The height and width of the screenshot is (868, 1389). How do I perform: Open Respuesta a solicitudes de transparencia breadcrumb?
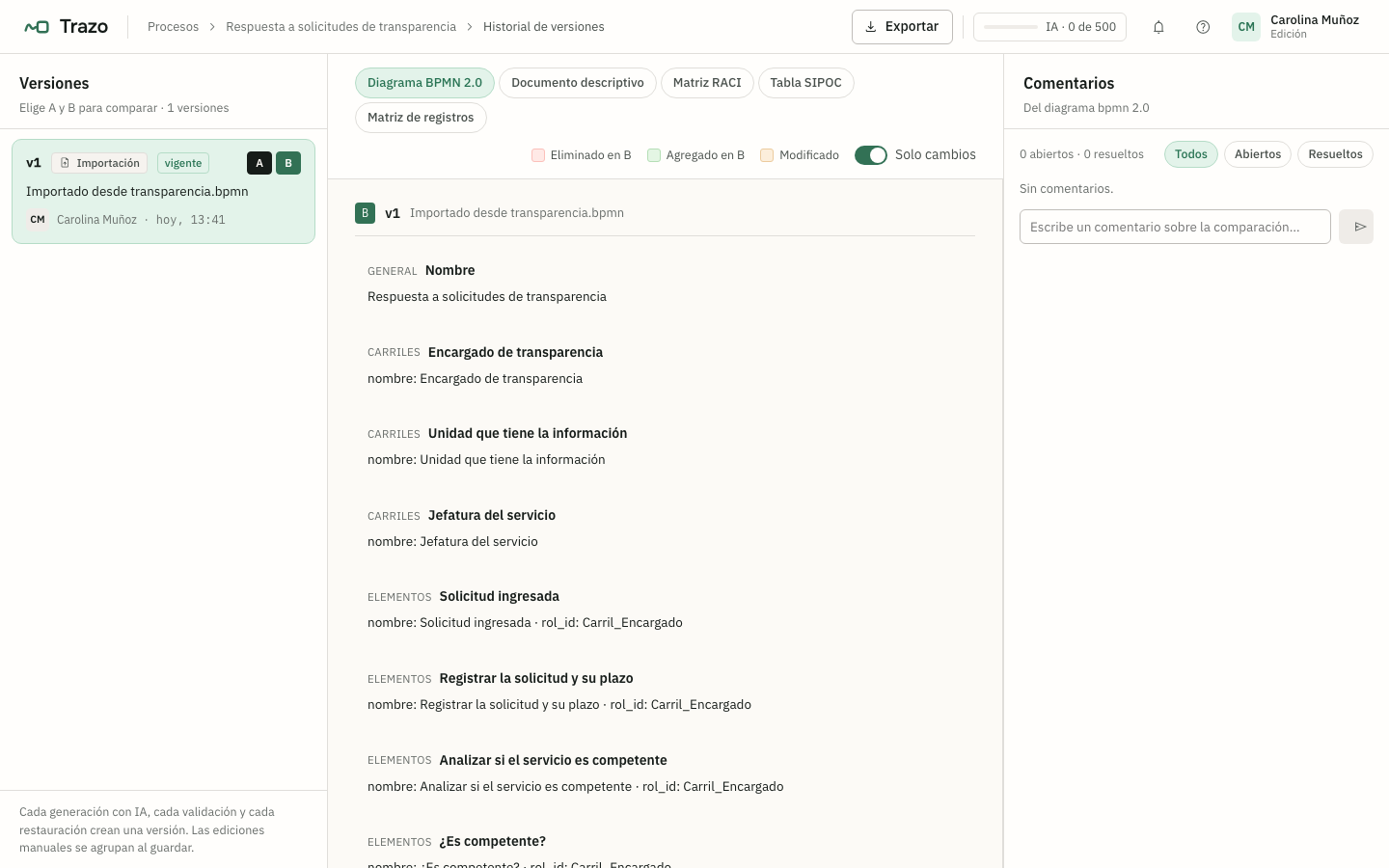pos(340,27)
